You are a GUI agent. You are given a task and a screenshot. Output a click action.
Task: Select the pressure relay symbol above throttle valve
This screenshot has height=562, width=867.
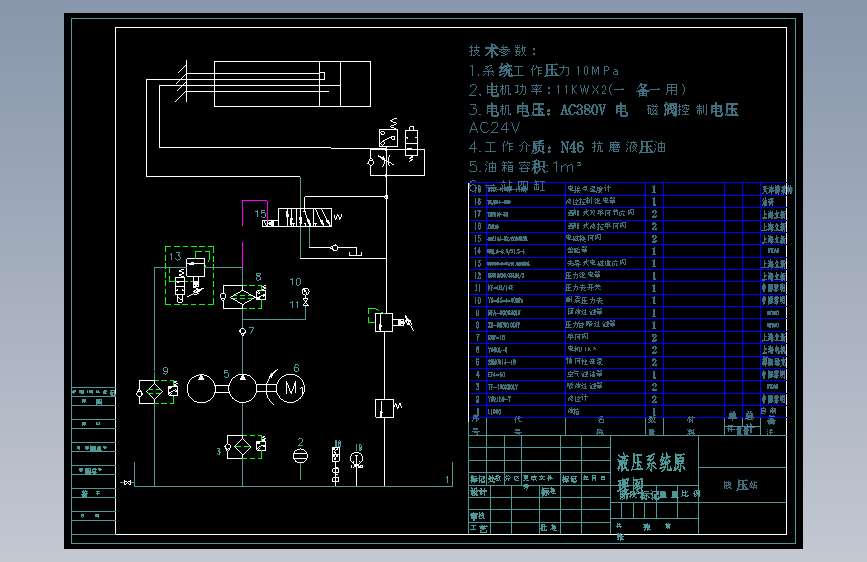pos(388,134)
